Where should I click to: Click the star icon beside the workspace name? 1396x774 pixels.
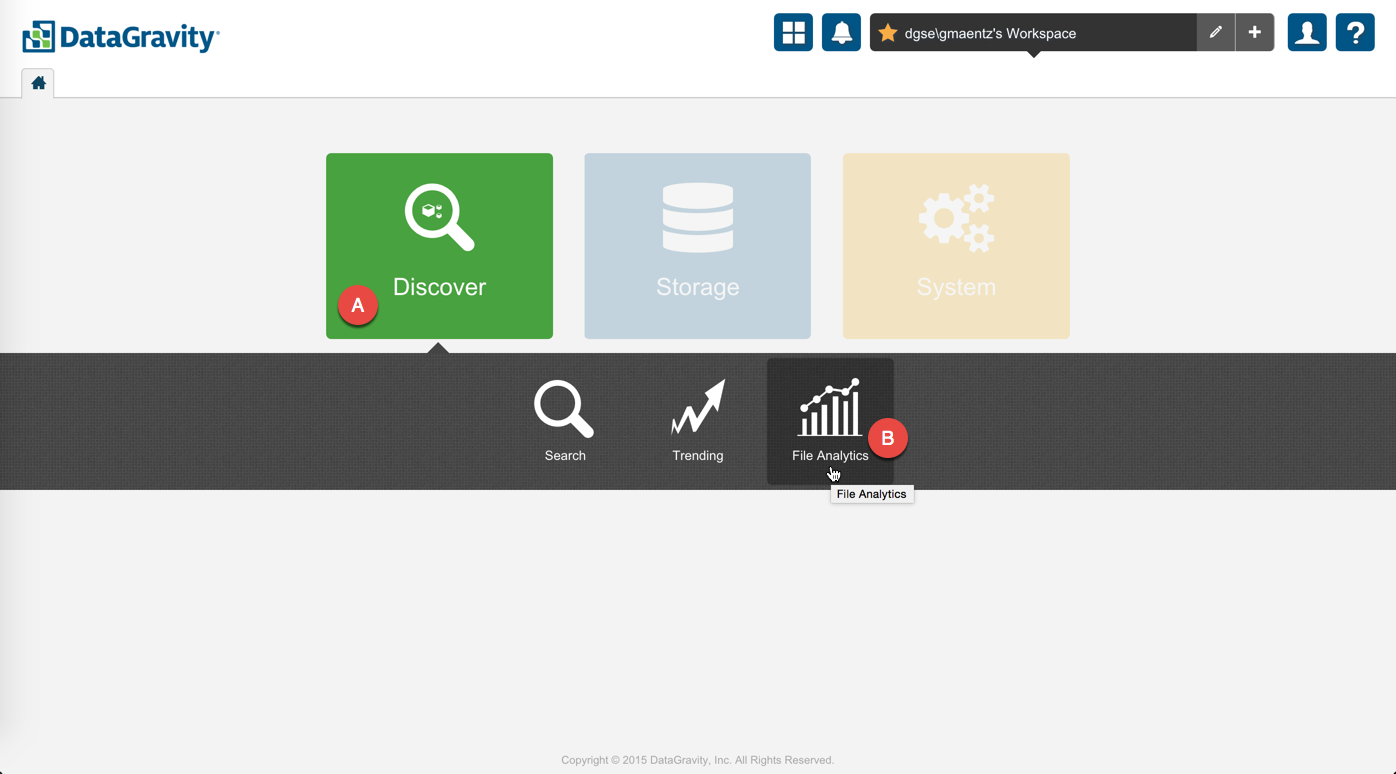click(887, 33)
